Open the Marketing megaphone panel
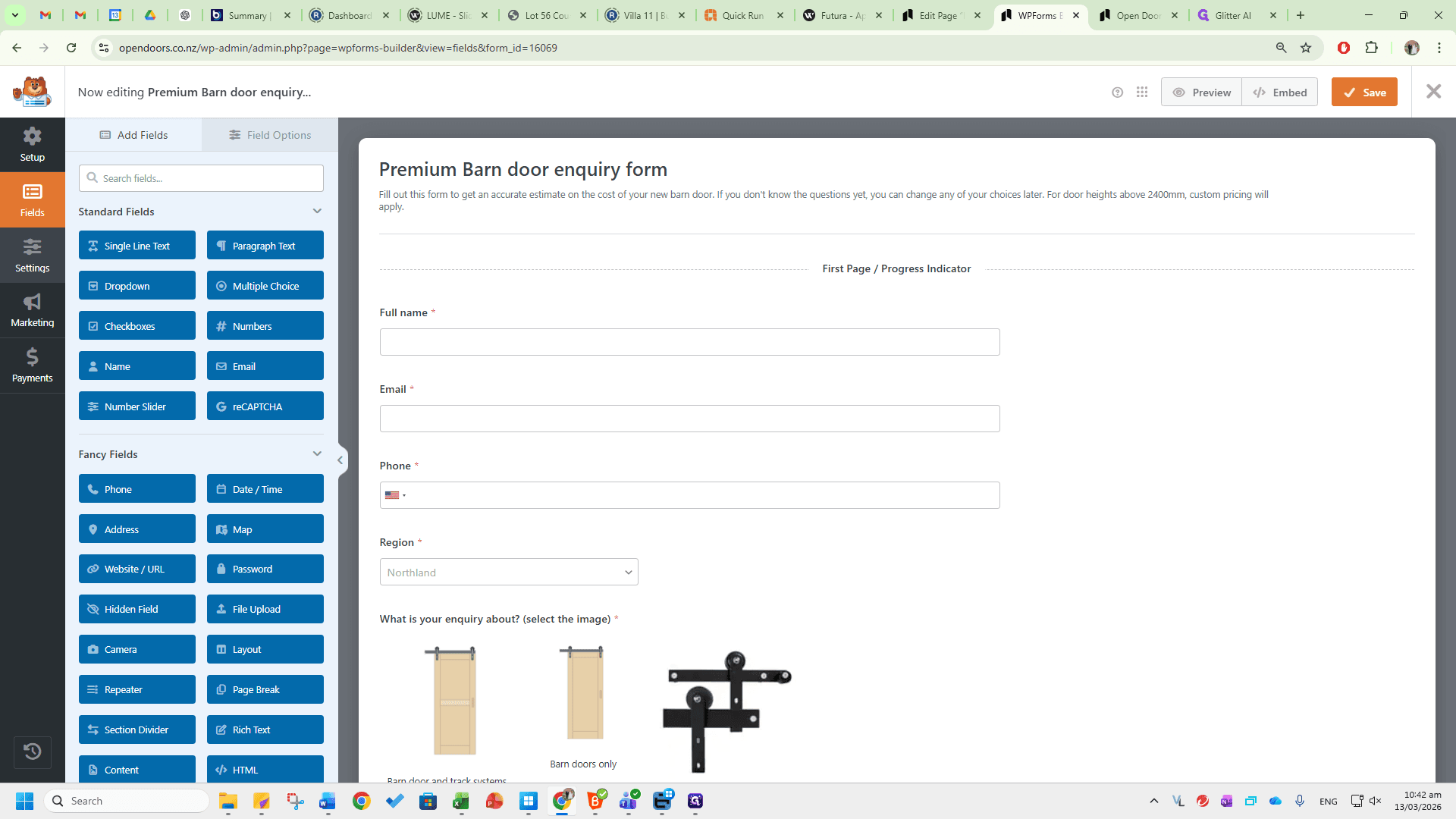 click(32, 311)
